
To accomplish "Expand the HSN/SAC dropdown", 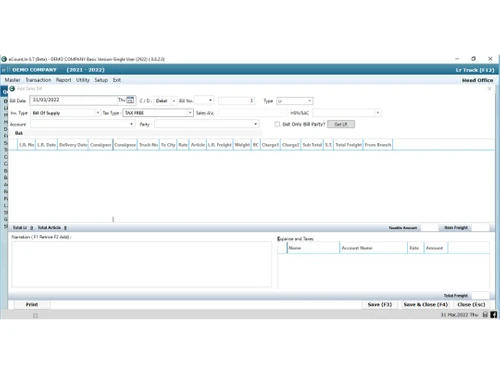I will click(378, 113).
